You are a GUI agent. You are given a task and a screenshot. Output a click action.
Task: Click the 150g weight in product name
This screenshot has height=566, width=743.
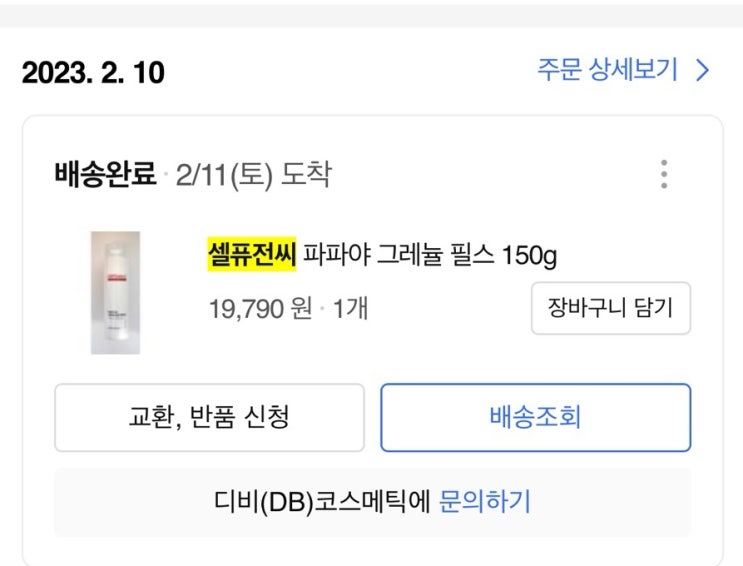point(529,256)
